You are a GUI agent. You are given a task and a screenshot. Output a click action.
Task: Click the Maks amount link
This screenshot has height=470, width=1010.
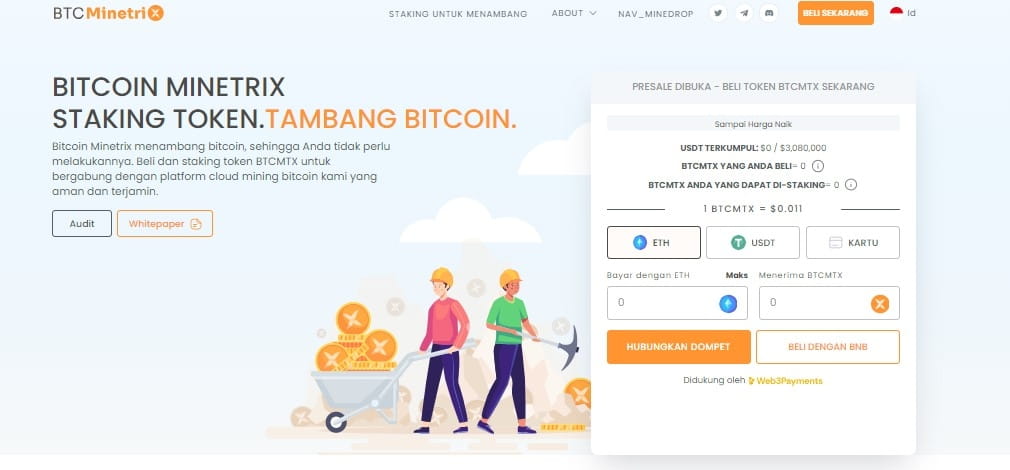tap(737, 275)
